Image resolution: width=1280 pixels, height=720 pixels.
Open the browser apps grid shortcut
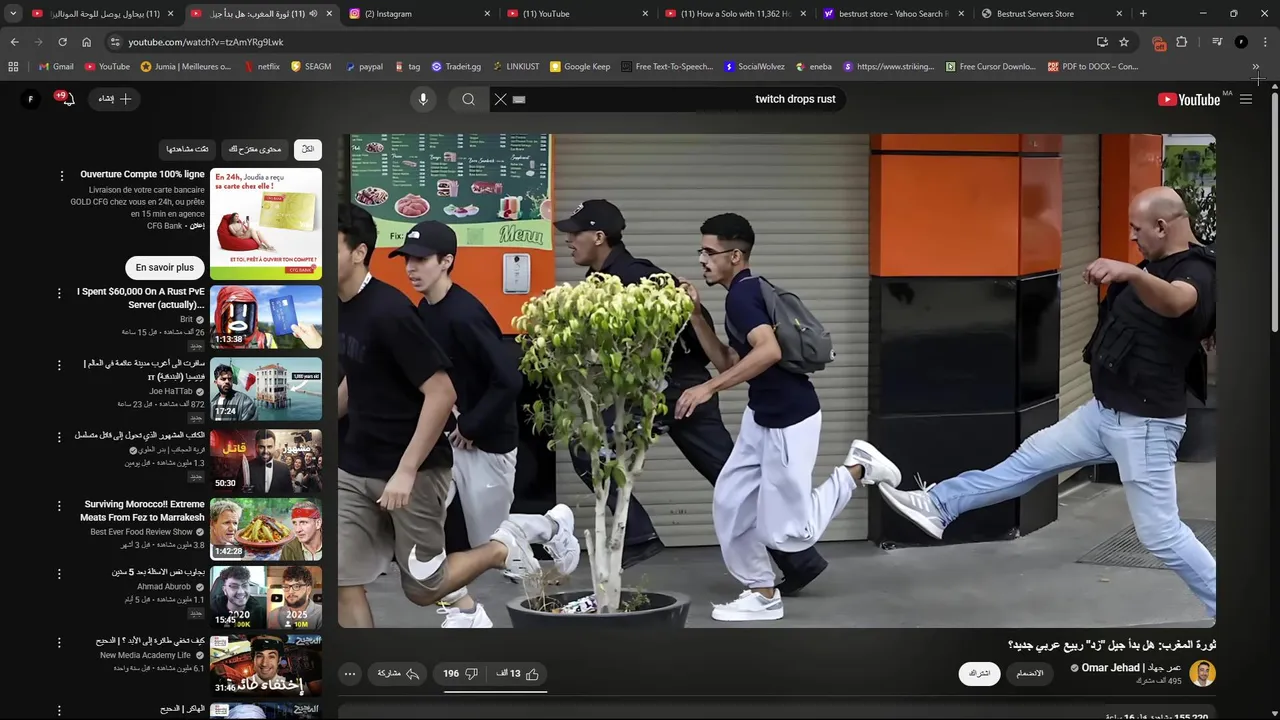click(13, 67)
